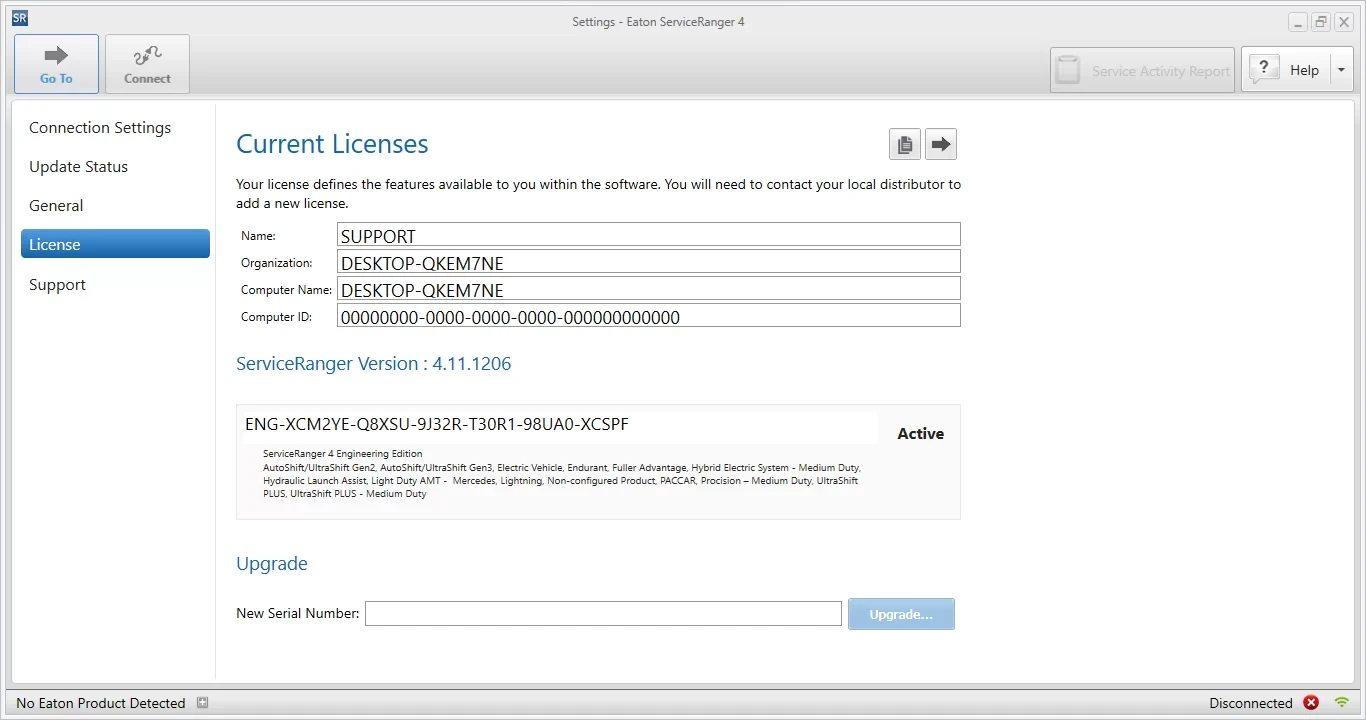Click the Connect toolbar button
Screen dimensions: 1366x720
(x=147, y=64)
